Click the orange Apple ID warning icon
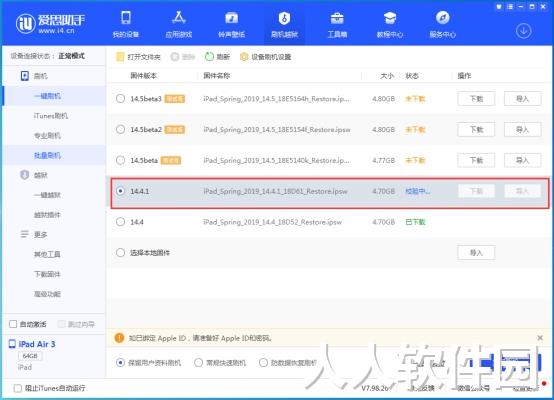Screen dimensions: 554x400 [x=119, y=338]
